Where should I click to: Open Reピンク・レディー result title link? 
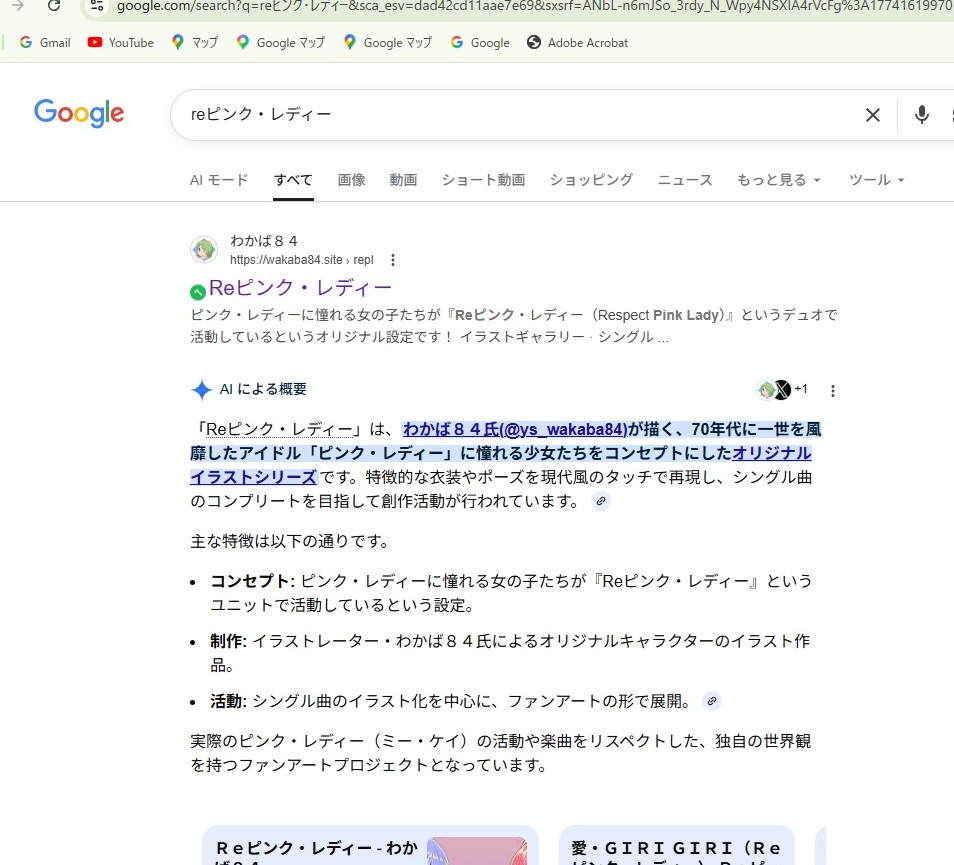point(300,288)
